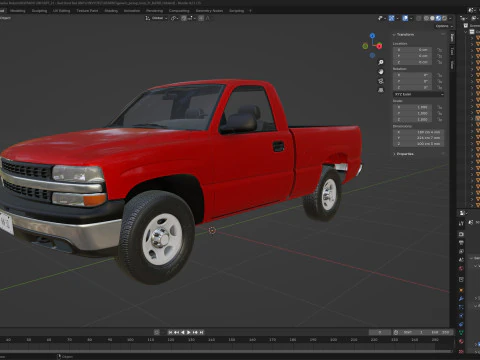Switch to the Texture Paint workspace
Screen dimensions: 480x360
(87, 11)
